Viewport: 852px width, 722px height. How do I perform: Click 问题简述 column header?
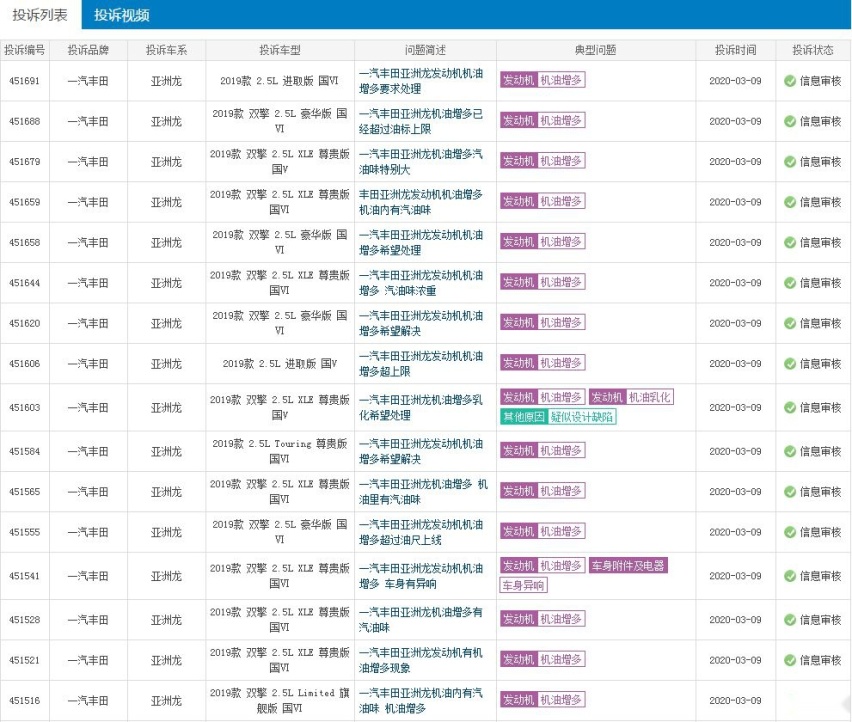click(425, 50)
